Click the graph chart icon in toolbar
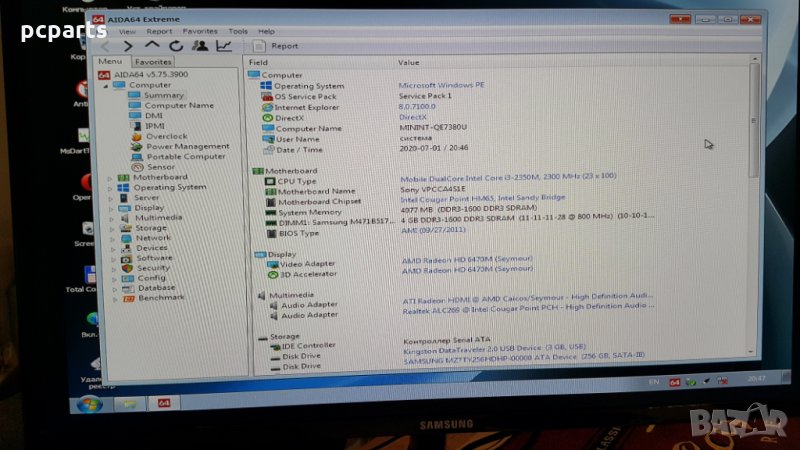This screenshot has width=800, height=450. pyautogui.click(x=223, y=45)
